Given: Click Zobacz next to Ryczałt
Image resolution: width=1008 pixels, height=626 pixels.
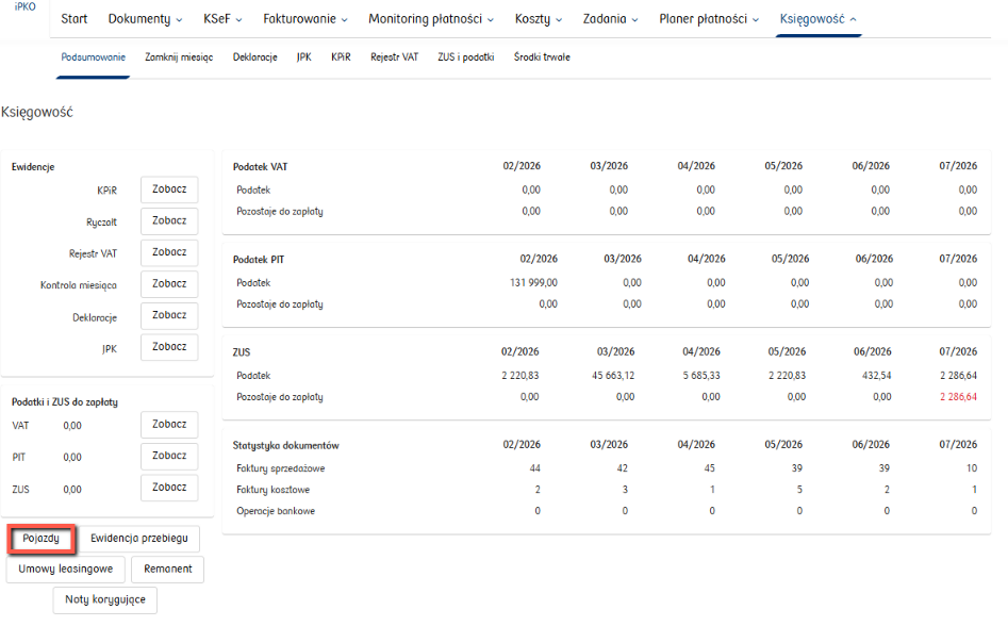Looking at the screenshot, I should point(169,221).
